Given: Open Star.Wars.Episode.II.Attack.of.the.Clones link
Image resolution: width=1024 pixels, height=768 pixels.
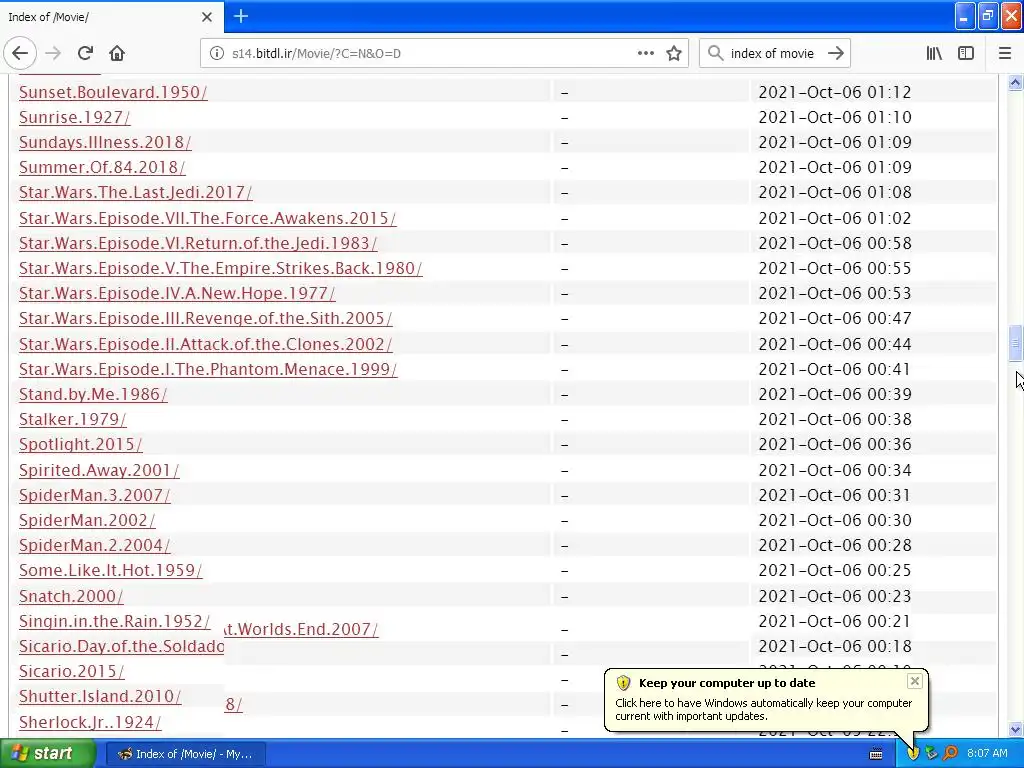Looking at the screenshot, I should point(206,344).
